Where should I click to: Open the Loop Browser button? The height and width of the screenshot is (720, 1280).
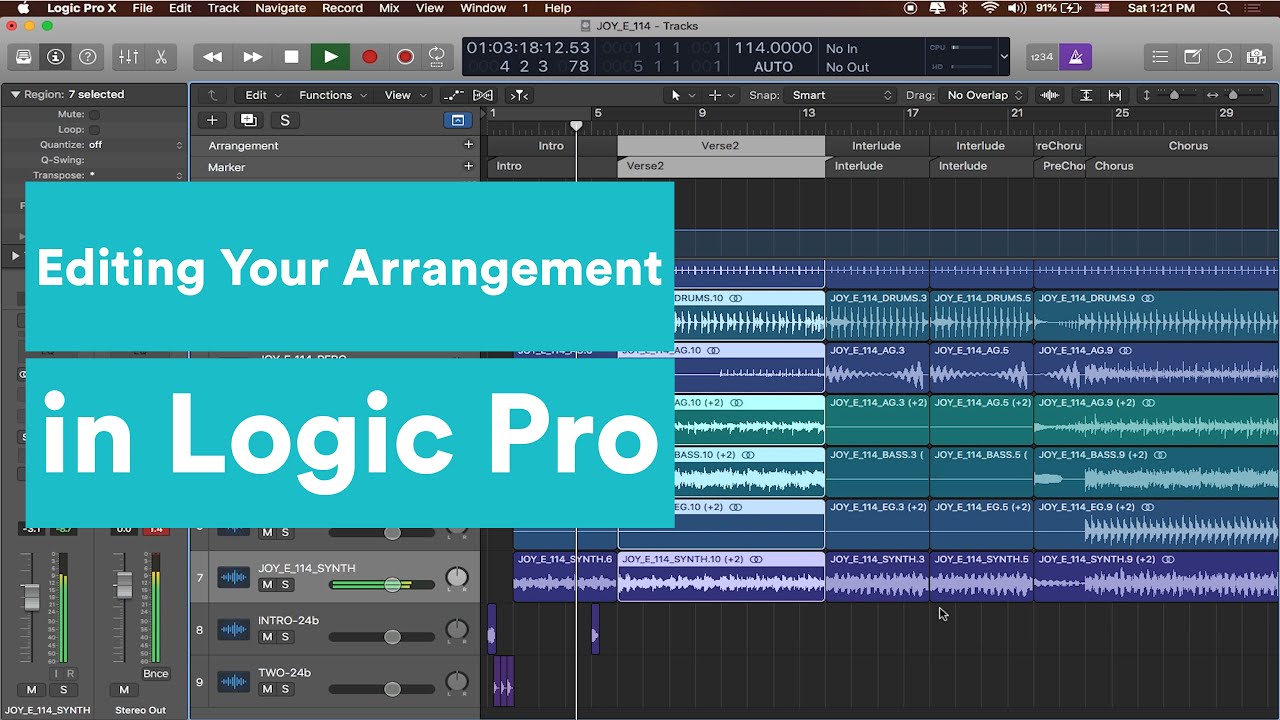tap(1224, 57)
